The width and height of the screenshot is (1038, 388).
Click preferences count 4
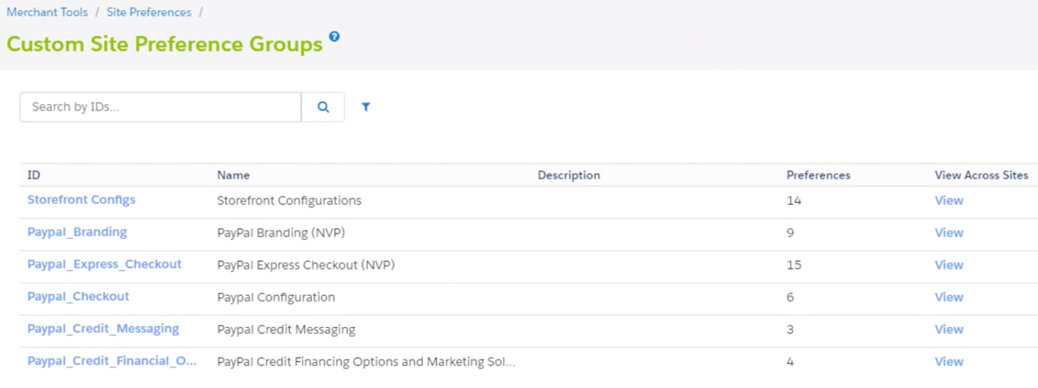click(x=790, y=362)
